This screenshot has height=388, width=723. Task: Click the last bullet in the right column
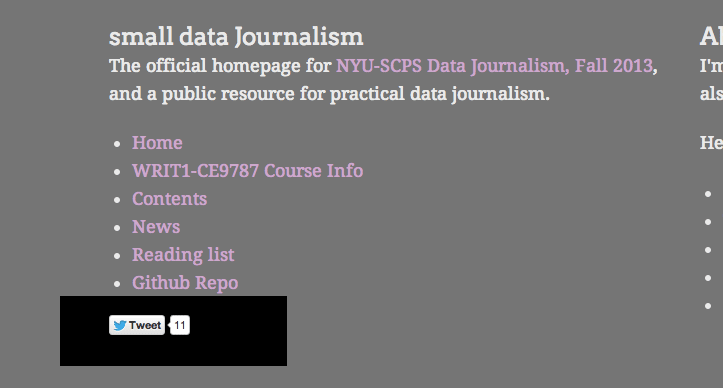[708, 306]
